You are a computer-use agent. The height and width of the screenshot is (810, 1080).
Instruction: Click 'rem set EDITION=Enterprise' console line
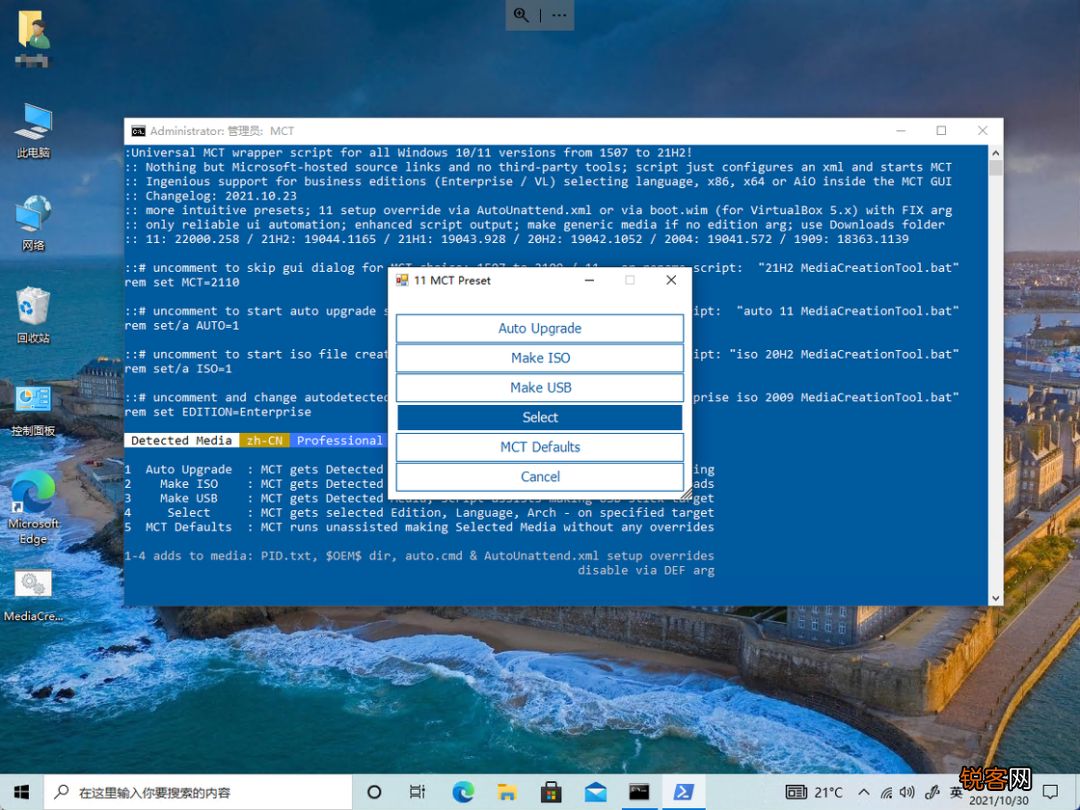218,412
